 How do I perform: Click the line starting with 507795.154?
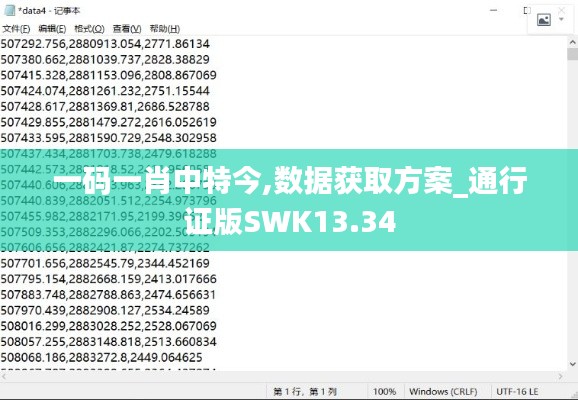pos(108,279)
